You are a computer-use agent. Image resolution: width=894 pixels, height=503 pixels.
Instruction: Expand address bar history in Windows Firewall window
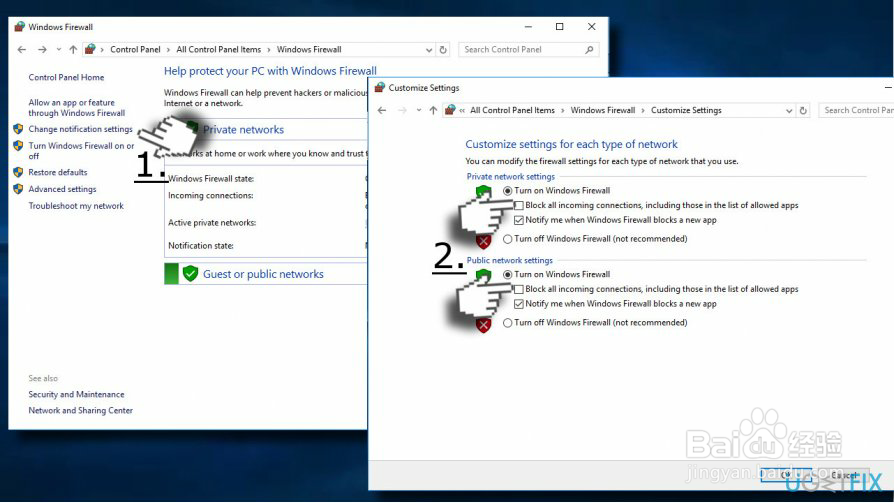coord(429,50)
